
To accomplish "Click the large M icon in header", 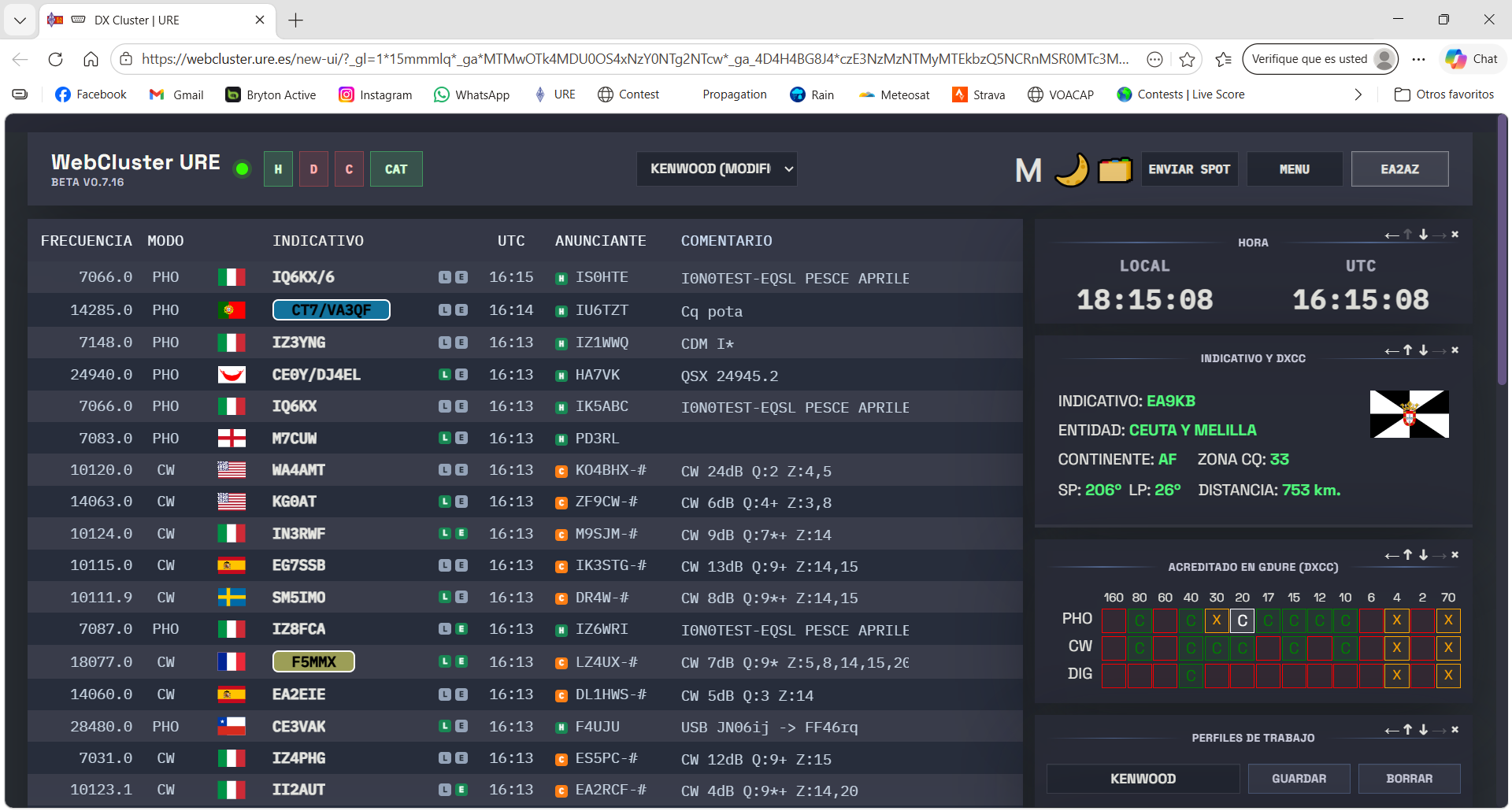I will pyautogui.click(x=1028, y=170).
